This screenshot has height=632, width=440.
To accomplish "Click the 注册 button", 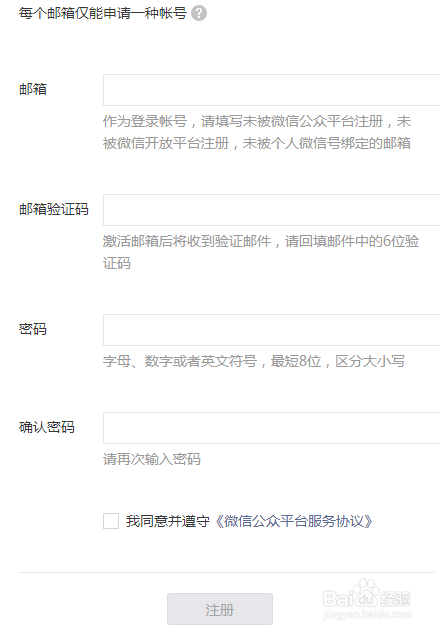I will click(x=220, y=609).
